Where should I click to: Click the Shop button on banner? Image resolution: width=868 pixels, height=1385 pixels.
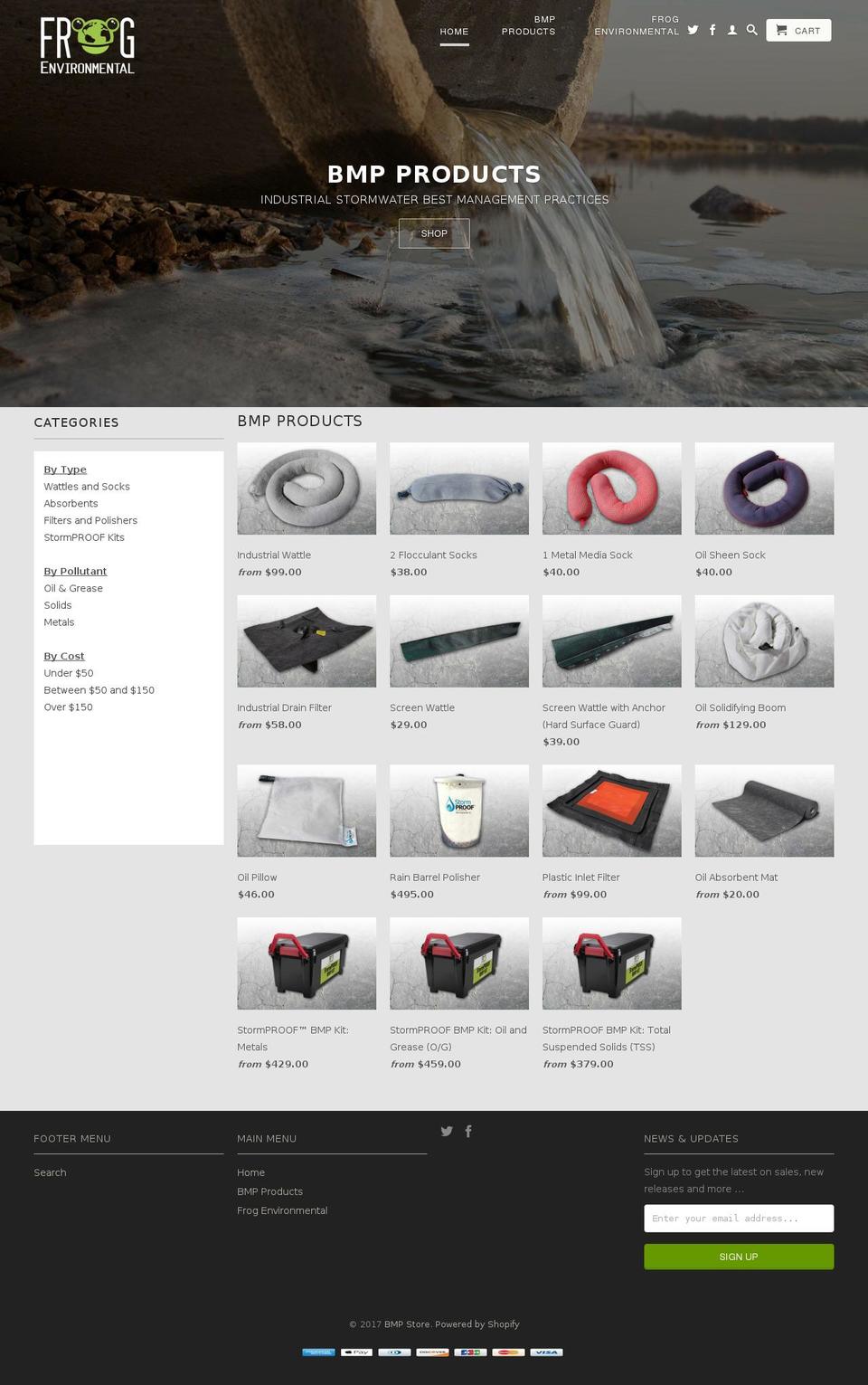(434, 233)
